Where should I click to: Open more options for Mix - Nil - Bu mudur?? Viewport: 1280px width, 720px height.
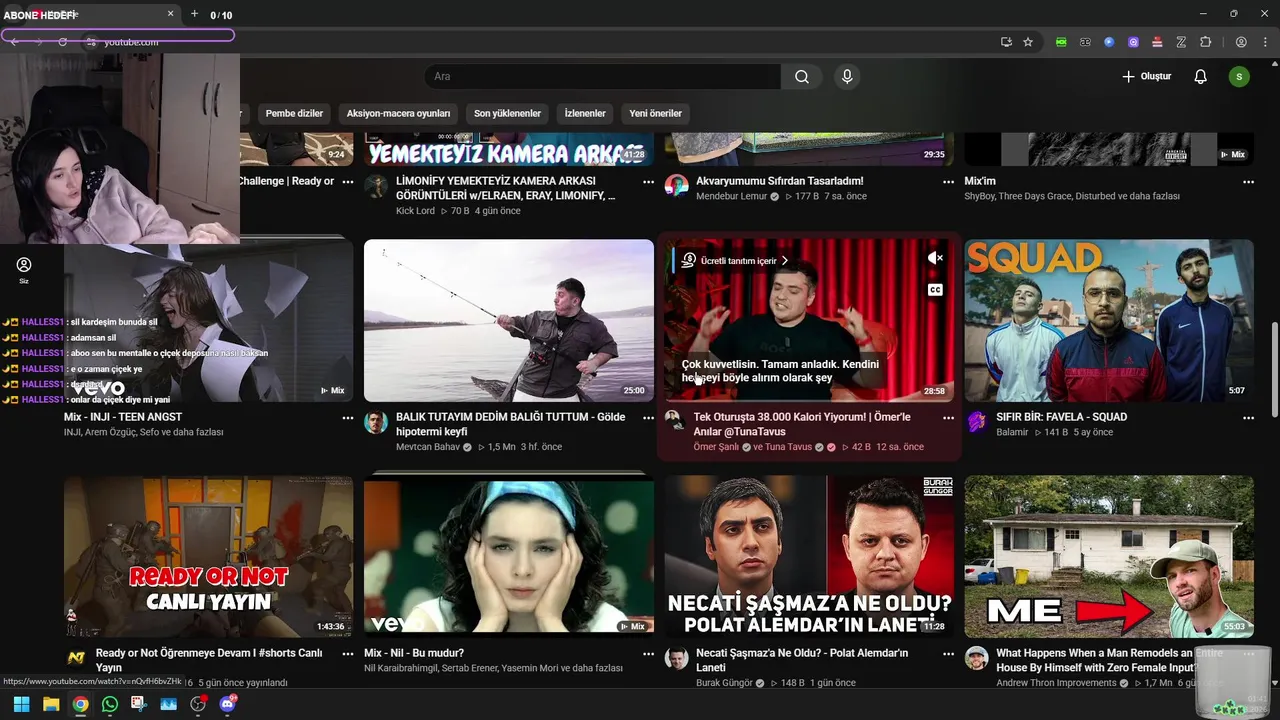[648, 654]
